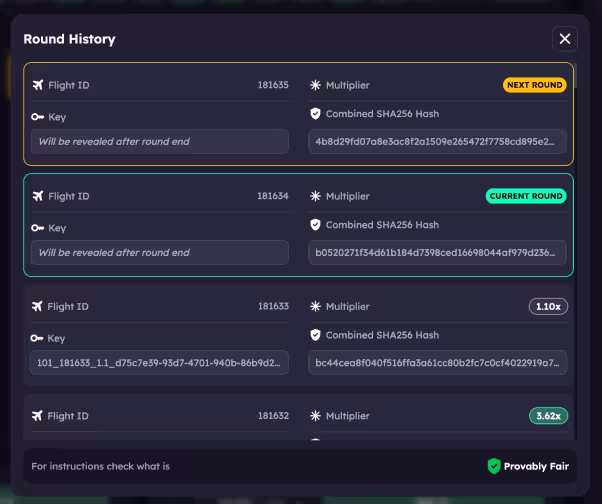Click the CURRENT ROUND badge
This screenshot has height=504, width=602.
526,196
